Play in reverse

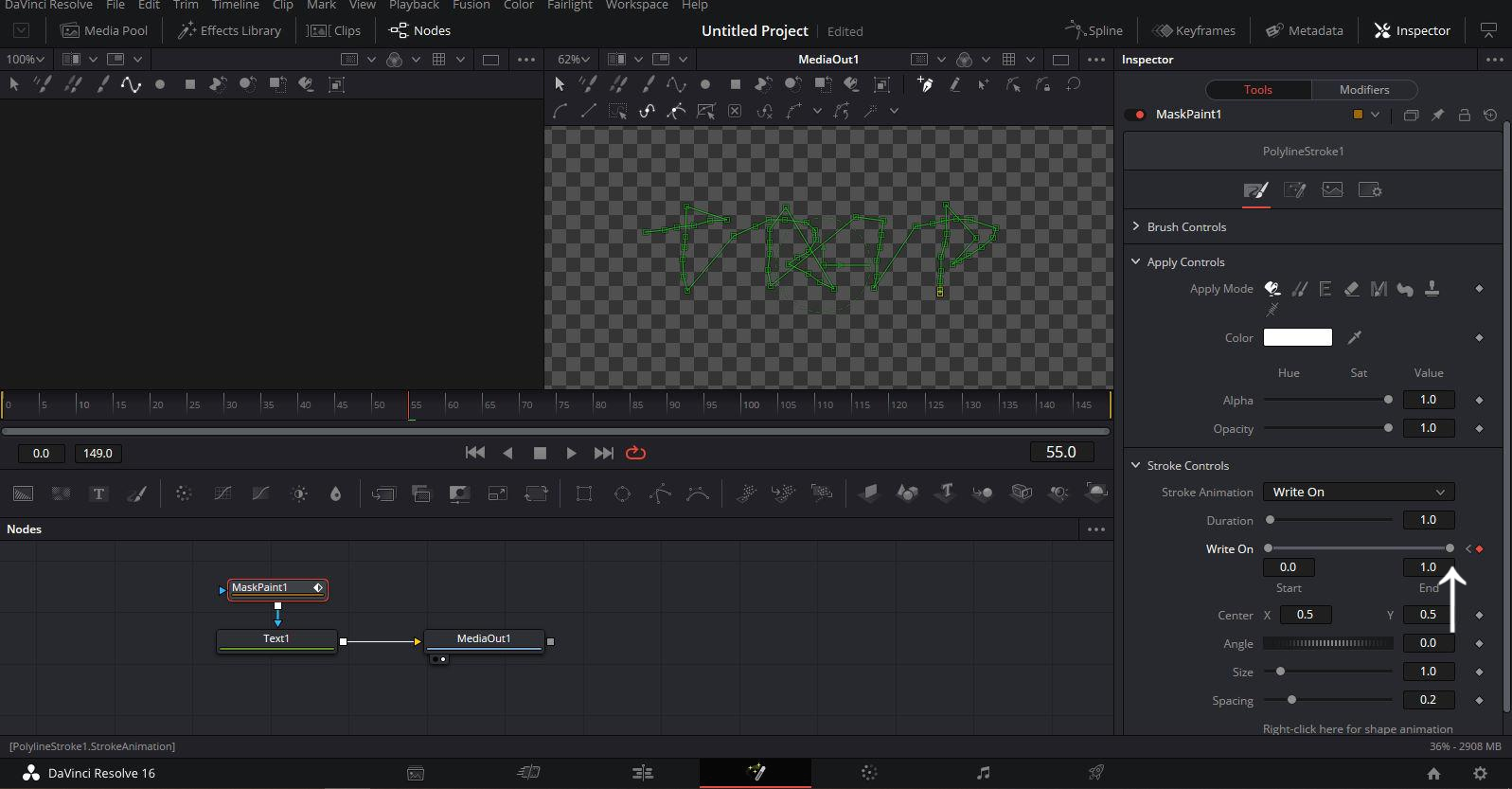point(507,453)
